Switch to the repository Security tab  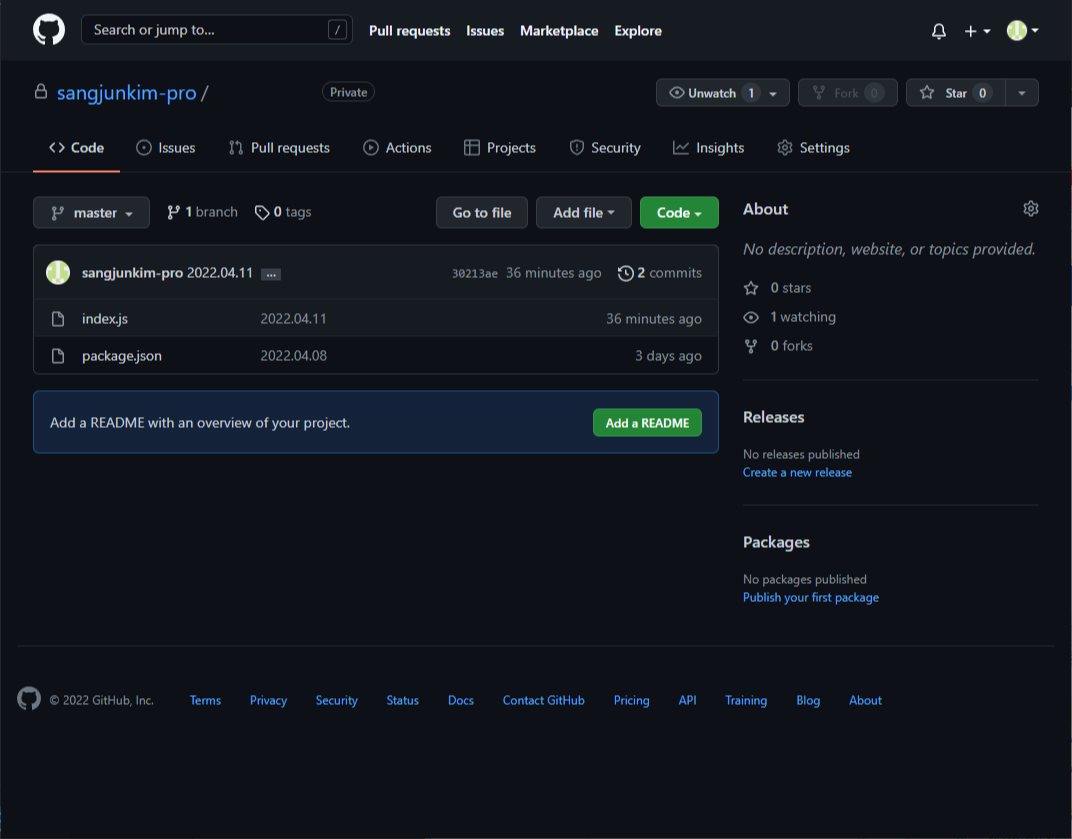pyautogui.click(x=605, y=148)
